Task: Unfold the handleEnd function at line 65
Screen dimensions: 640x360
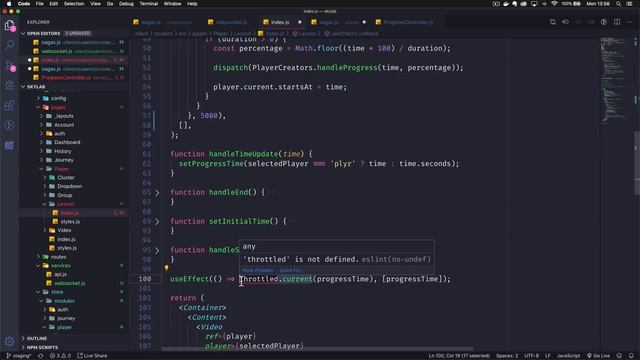Action: pyautogui.click(x=157, y=192)
